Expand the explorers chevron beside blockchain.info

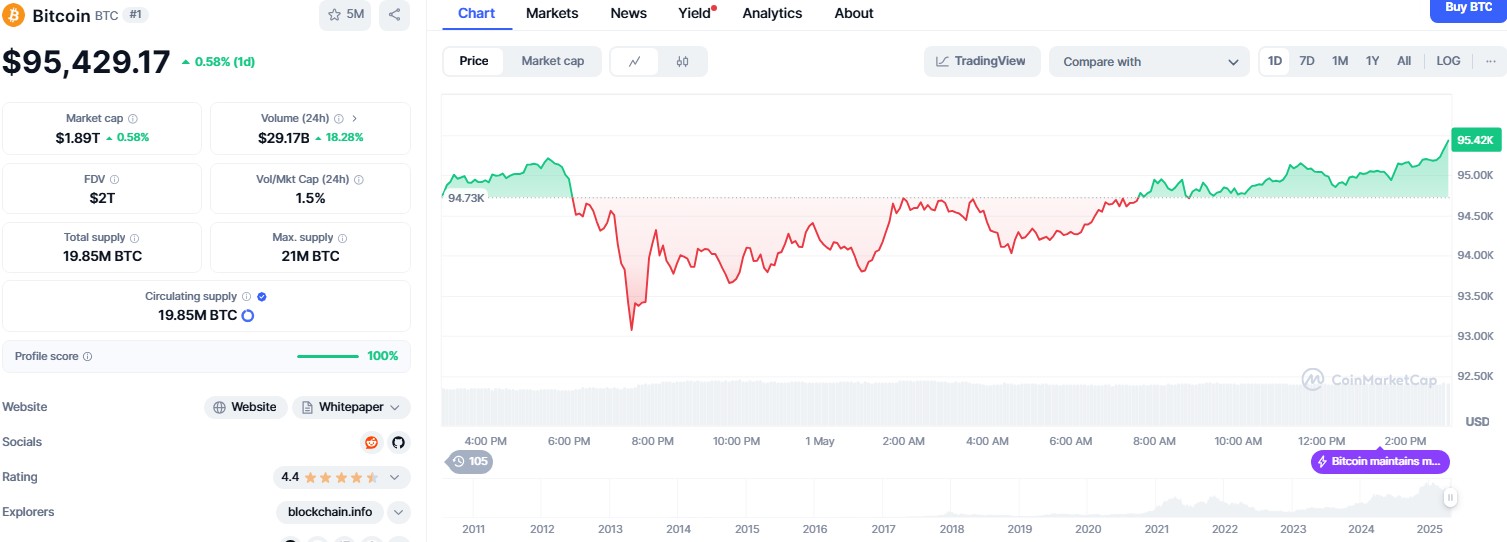click(398, 512)
